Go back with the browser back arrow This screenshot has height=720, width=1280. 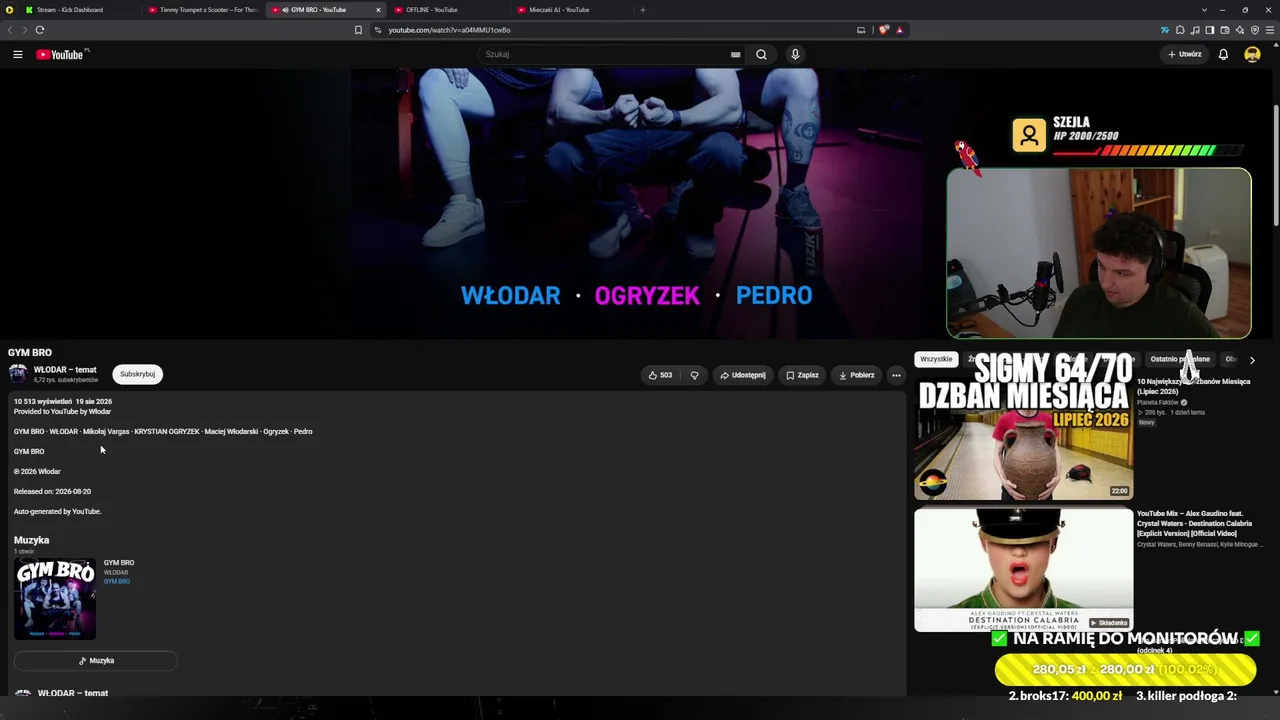click(x=11, y=30)
